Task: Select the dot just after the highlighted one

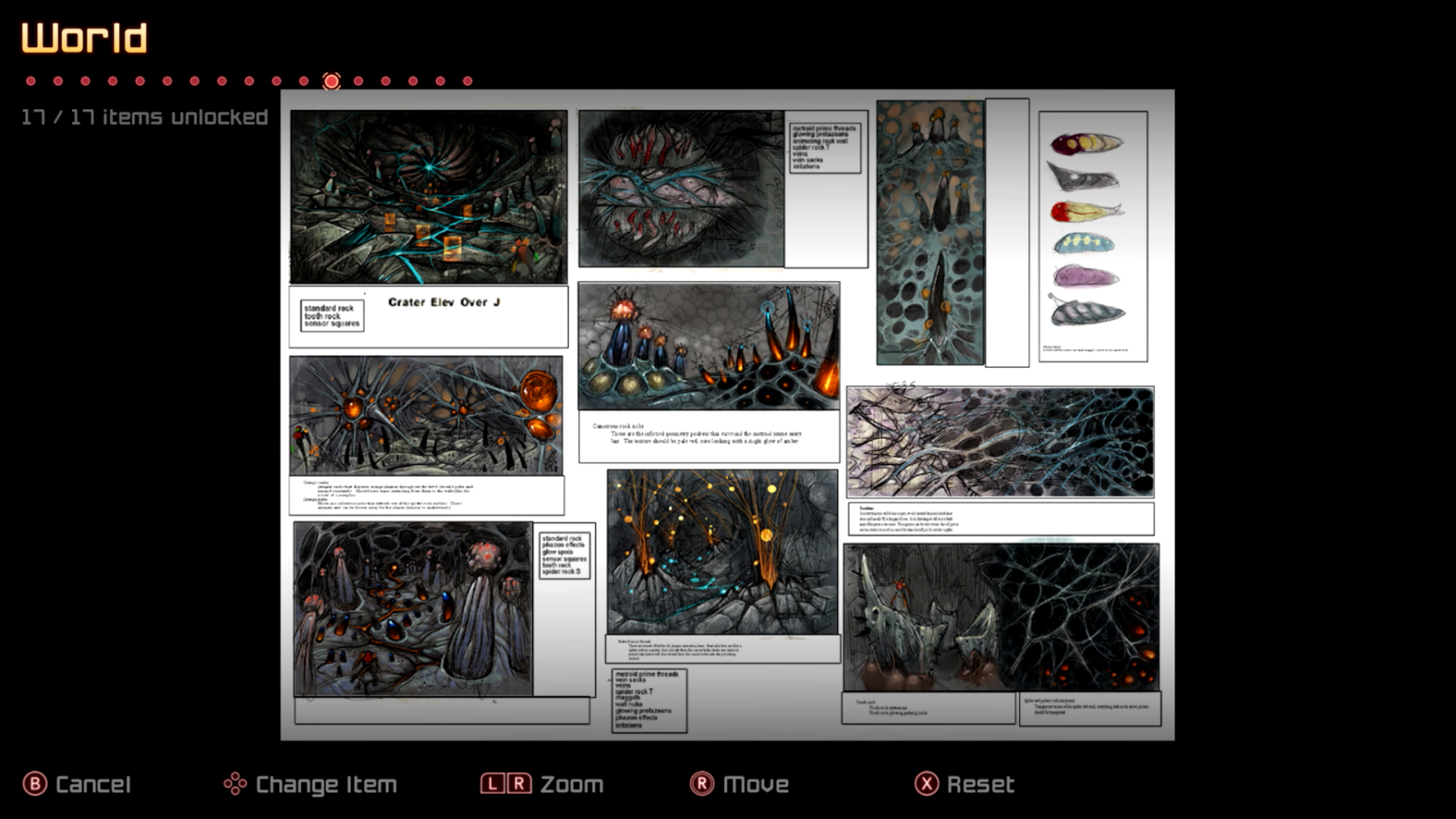Action: pyautogui.click(x=358, y=81)
